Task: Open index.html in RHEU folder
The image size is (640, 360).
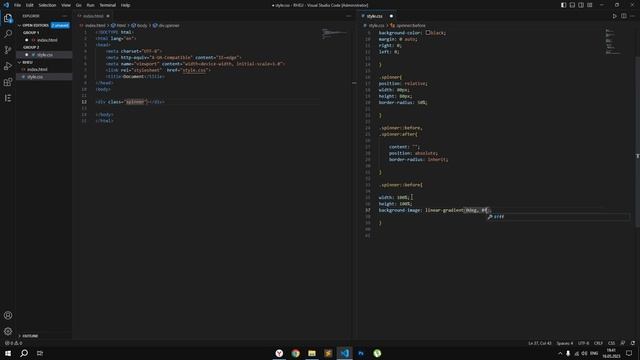Action: tap(37, 69)
